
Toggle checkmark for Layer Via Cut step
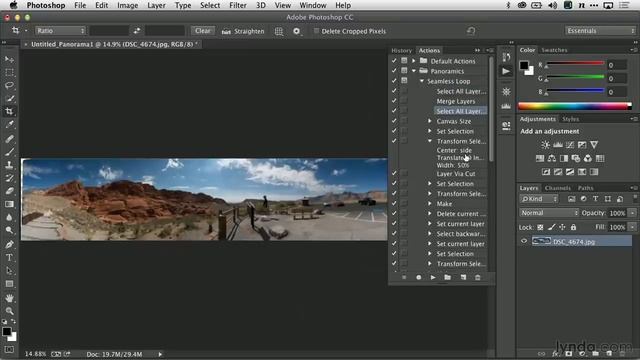click(394, 173)
